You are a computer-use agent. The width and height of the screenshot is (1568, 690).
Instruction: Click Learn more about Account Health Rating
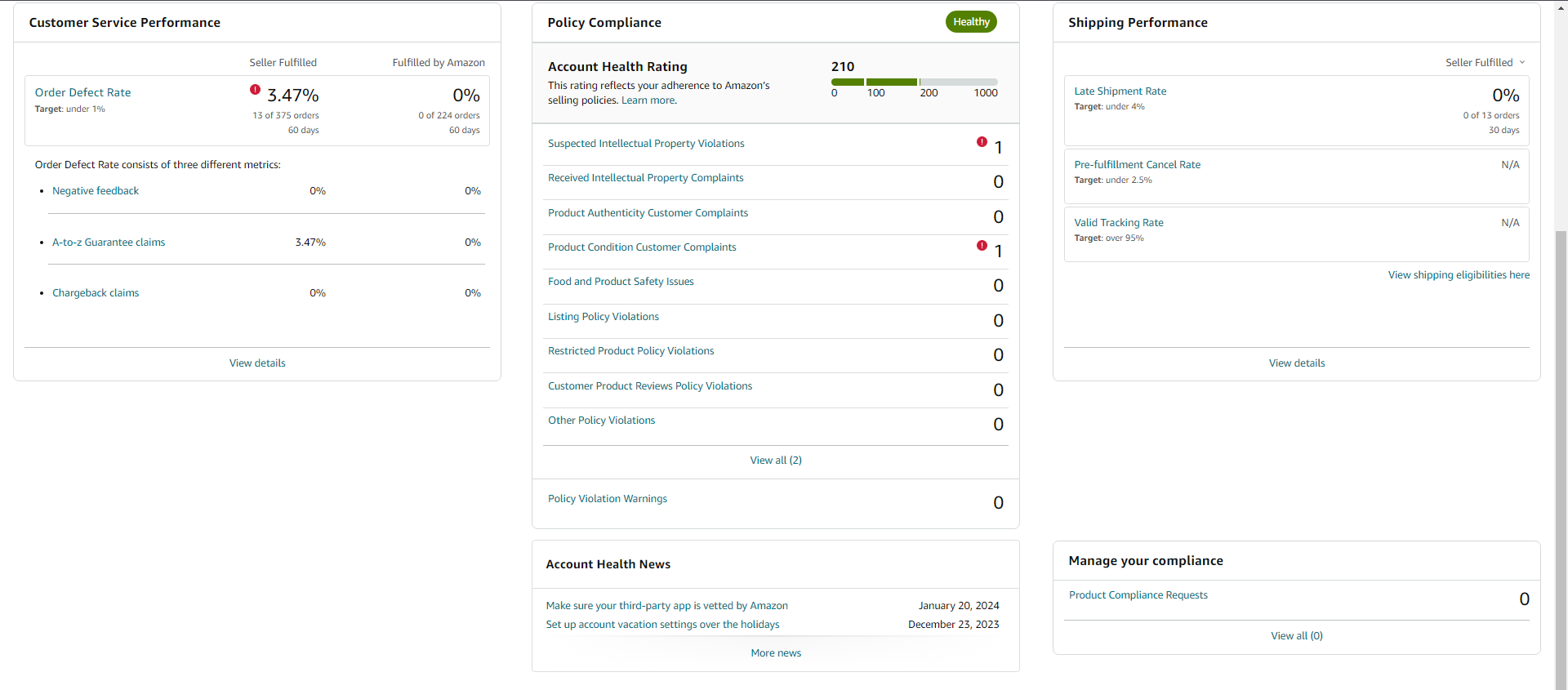(x=648, y=100)
